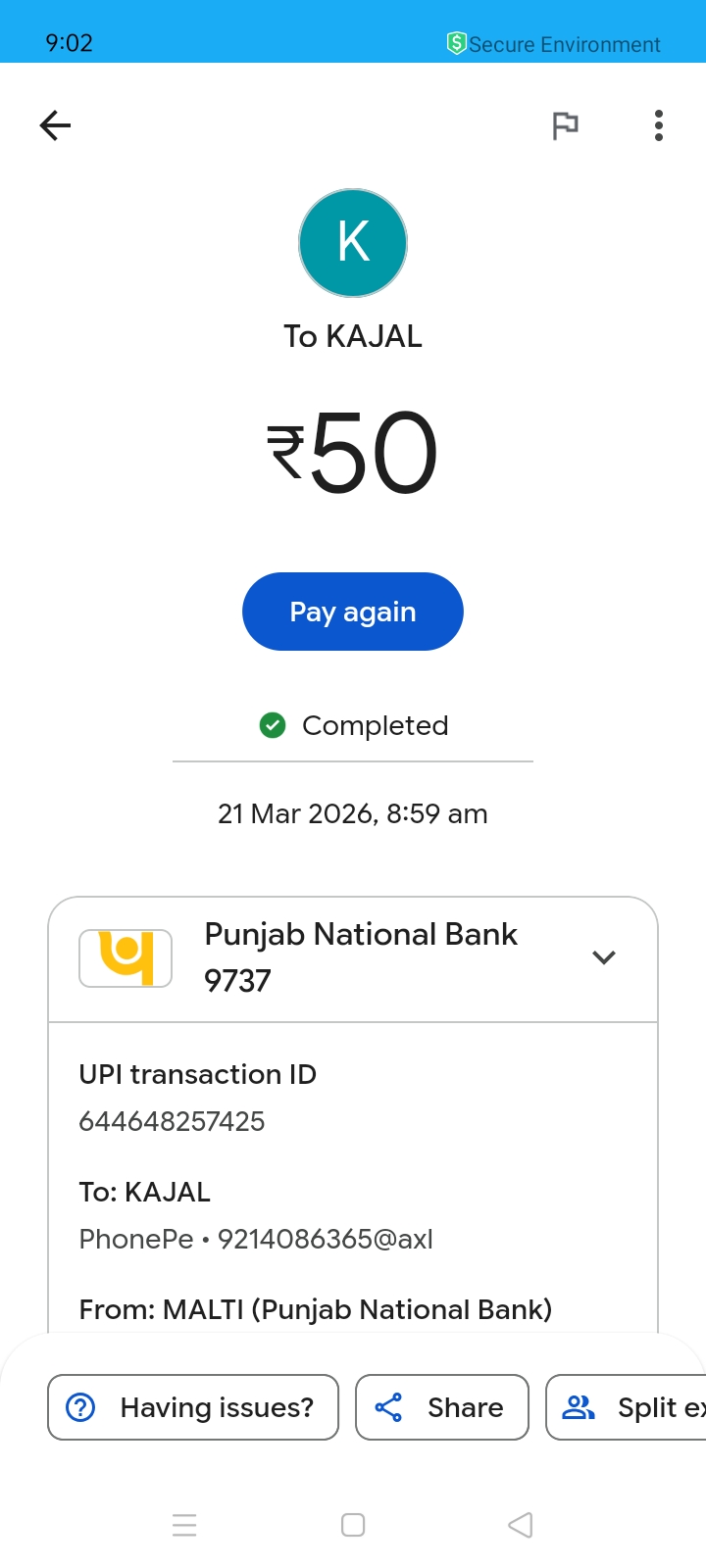
Task: Tap the Android home square icon
Action: pos(353,1525)
